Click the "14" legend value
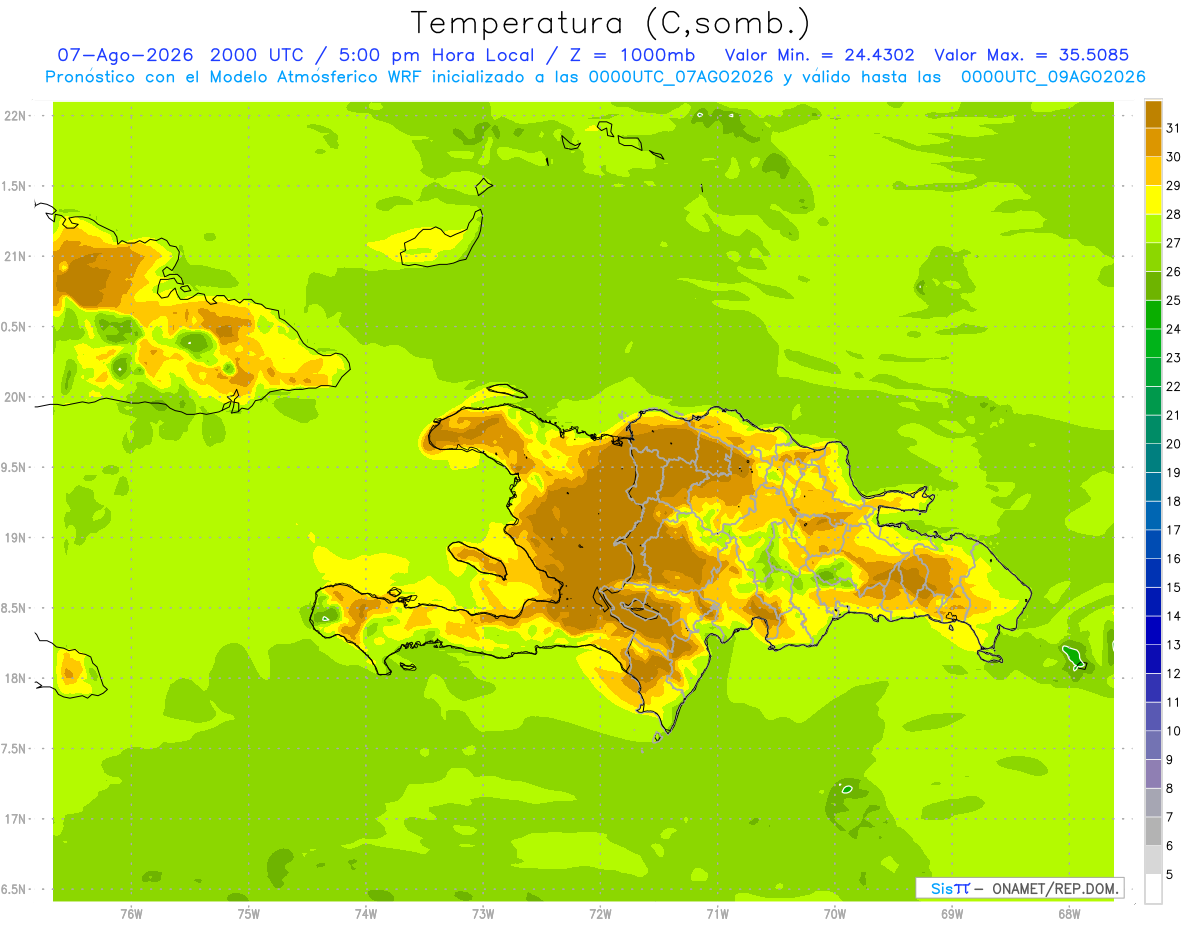Image resolution: width=1200 pixels, height=927 pixels. pyautogui.click(x=1174, y=616)
